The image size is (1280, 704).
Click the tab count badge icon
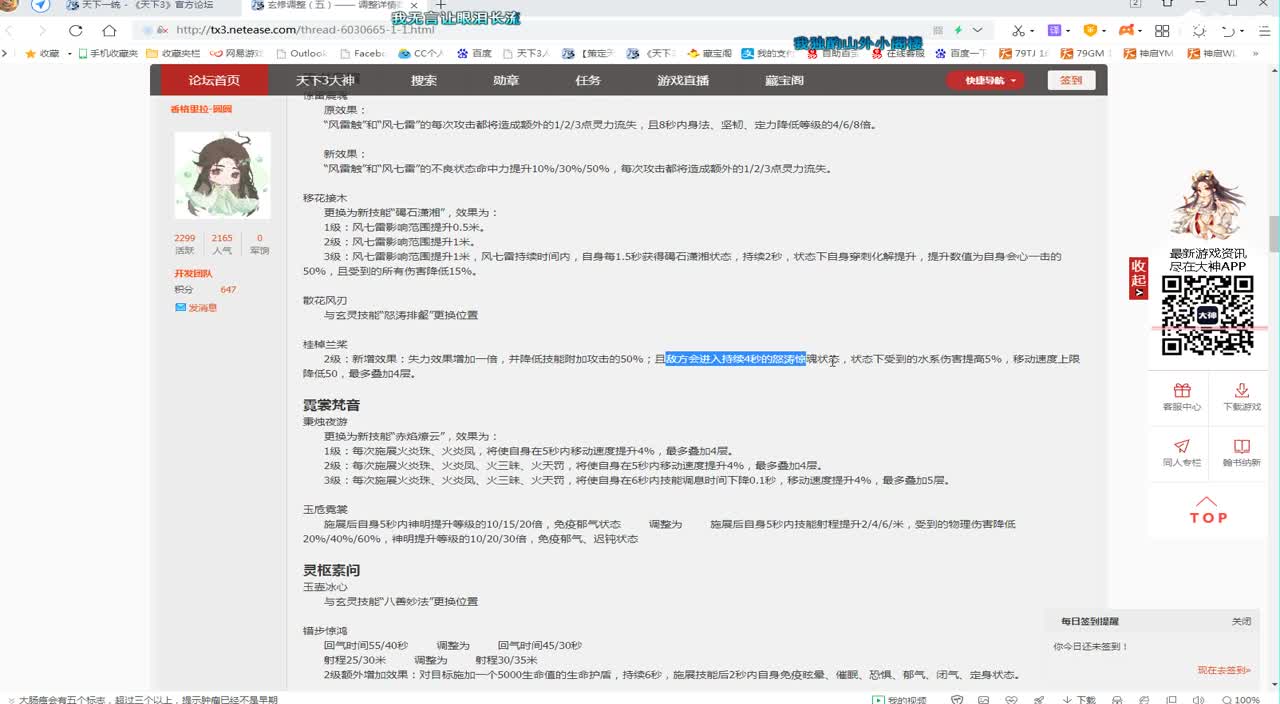1135,5
